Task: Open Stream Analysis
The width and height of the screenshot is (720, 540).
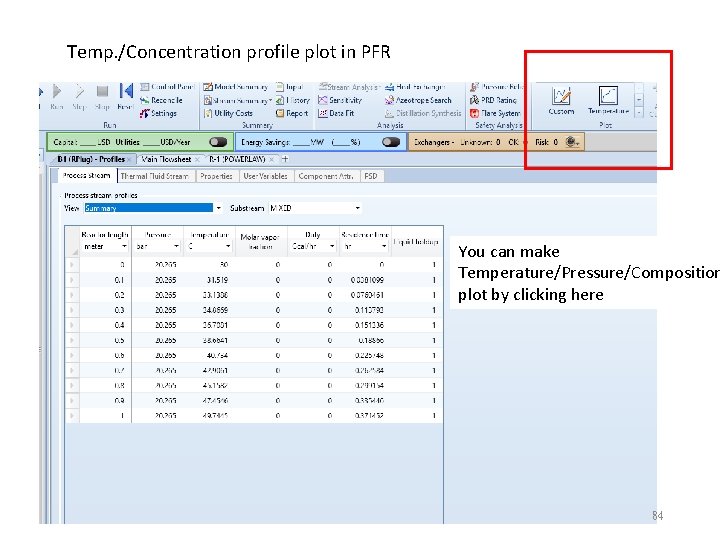Action: [348, 87]
